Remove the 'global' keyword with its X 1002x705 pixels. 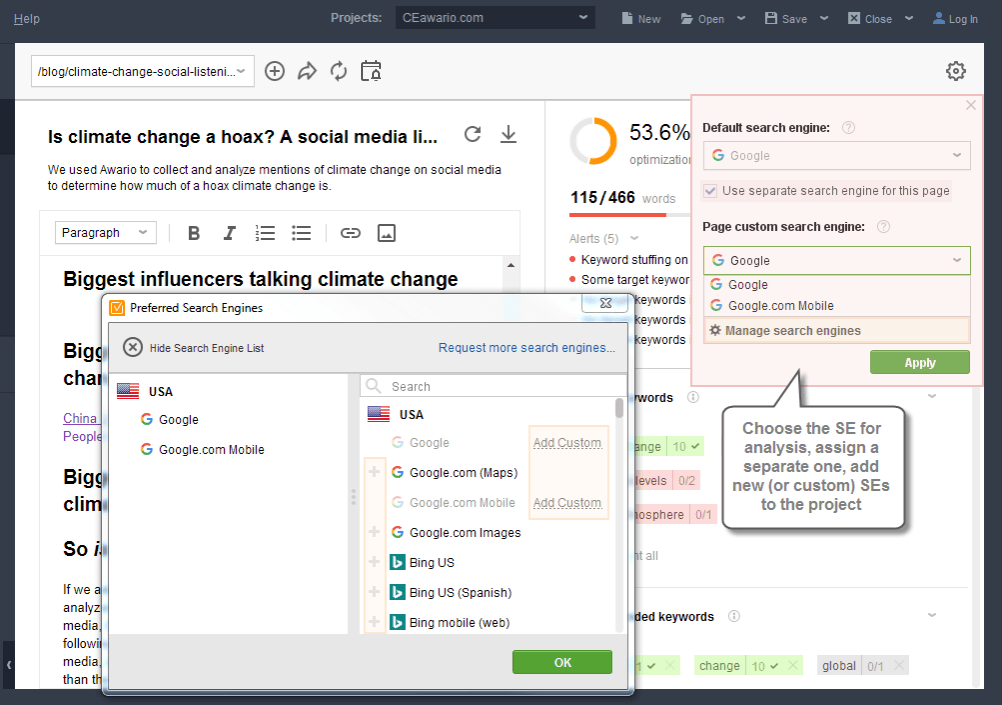click(899, 665)
